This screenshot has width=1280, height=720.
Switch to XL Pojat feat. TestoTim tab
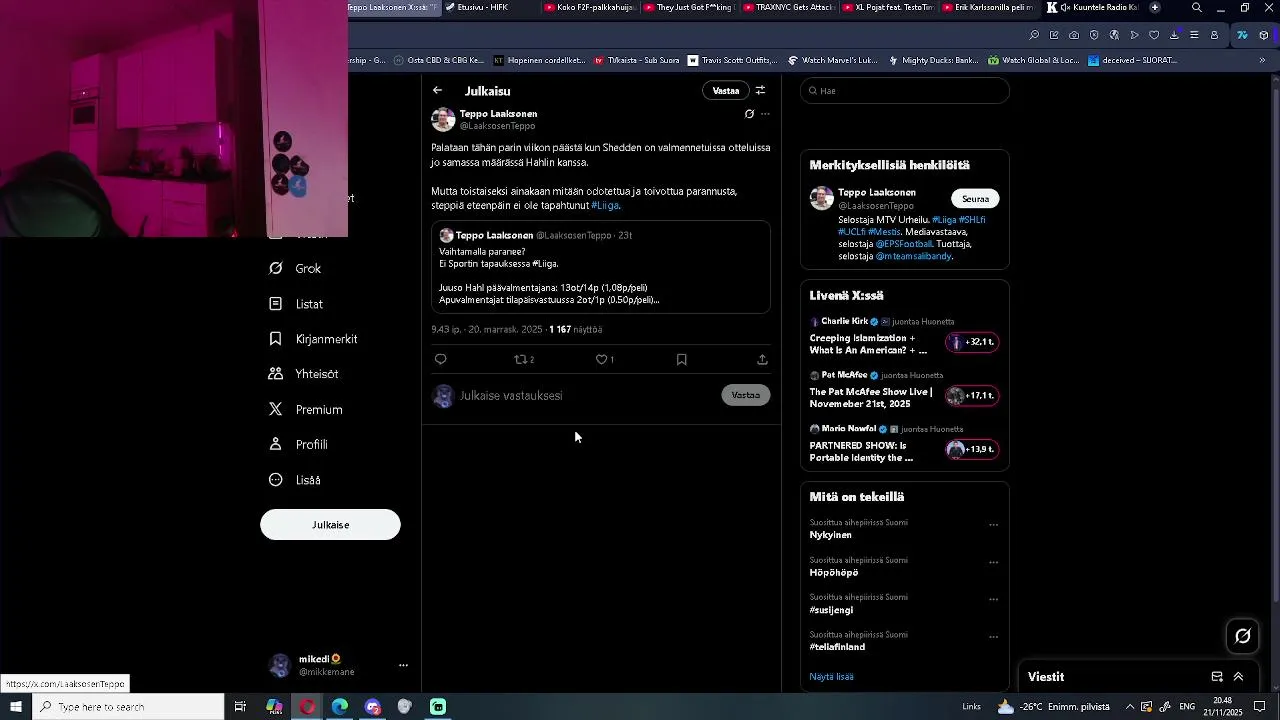coord(890,7)
